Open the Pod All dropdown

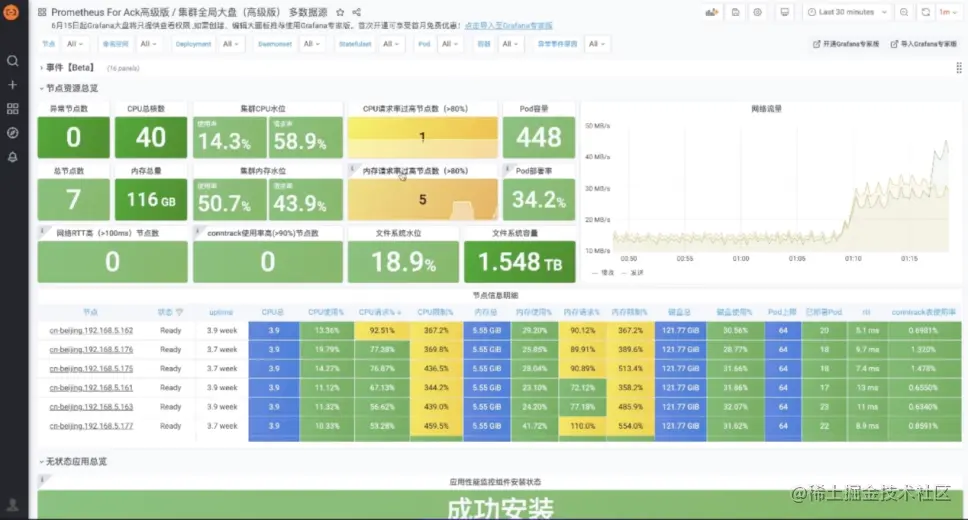coord(449,44)
